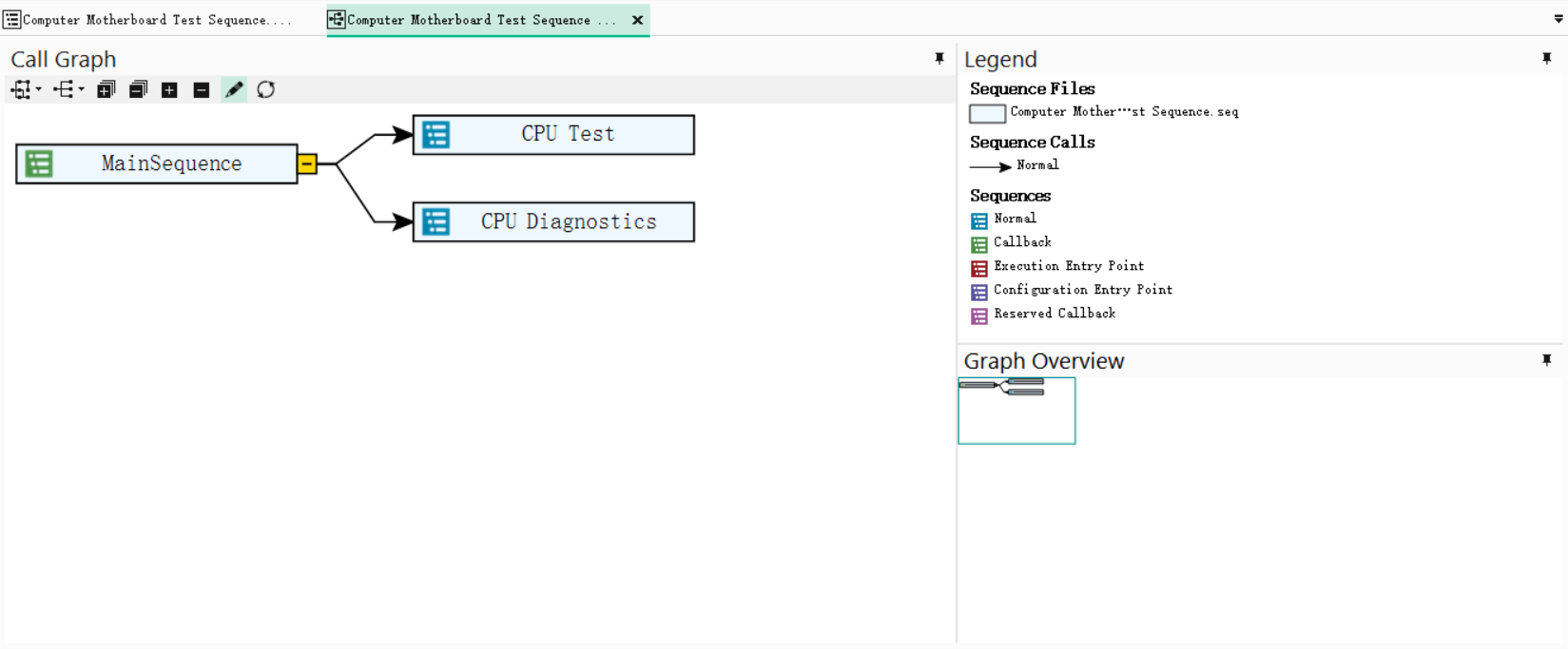
Task: Click the Sequences heading in Legend
Action: click(x=1010, y=196)
